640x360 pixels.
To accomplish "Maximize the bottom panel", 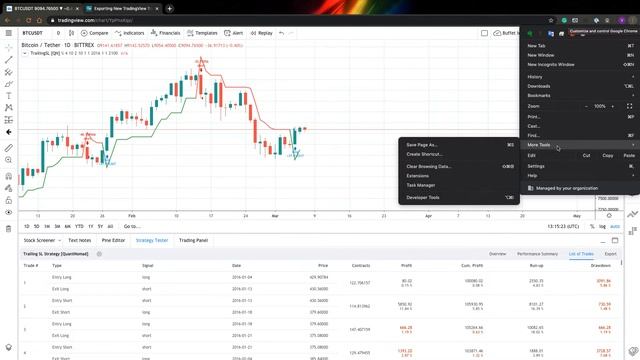I will (x=615, y=240).
